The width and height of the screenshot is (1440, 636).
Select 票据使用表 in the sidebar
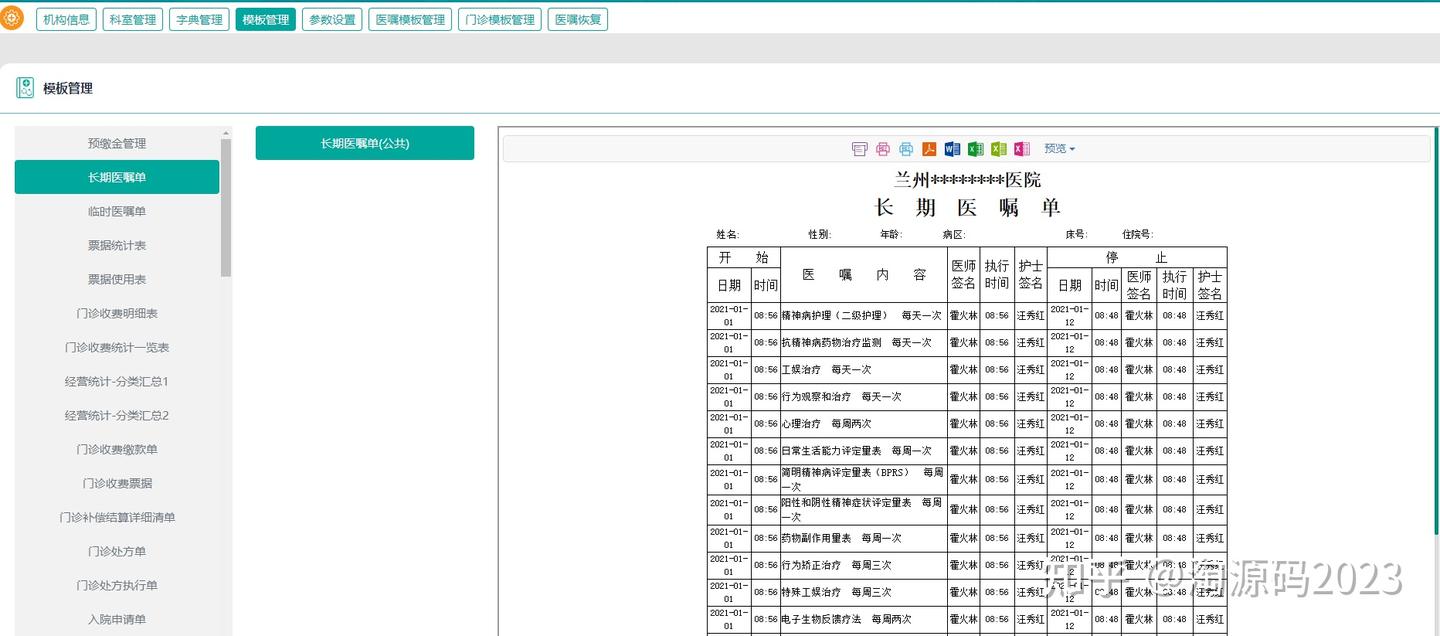pos(117,279)
